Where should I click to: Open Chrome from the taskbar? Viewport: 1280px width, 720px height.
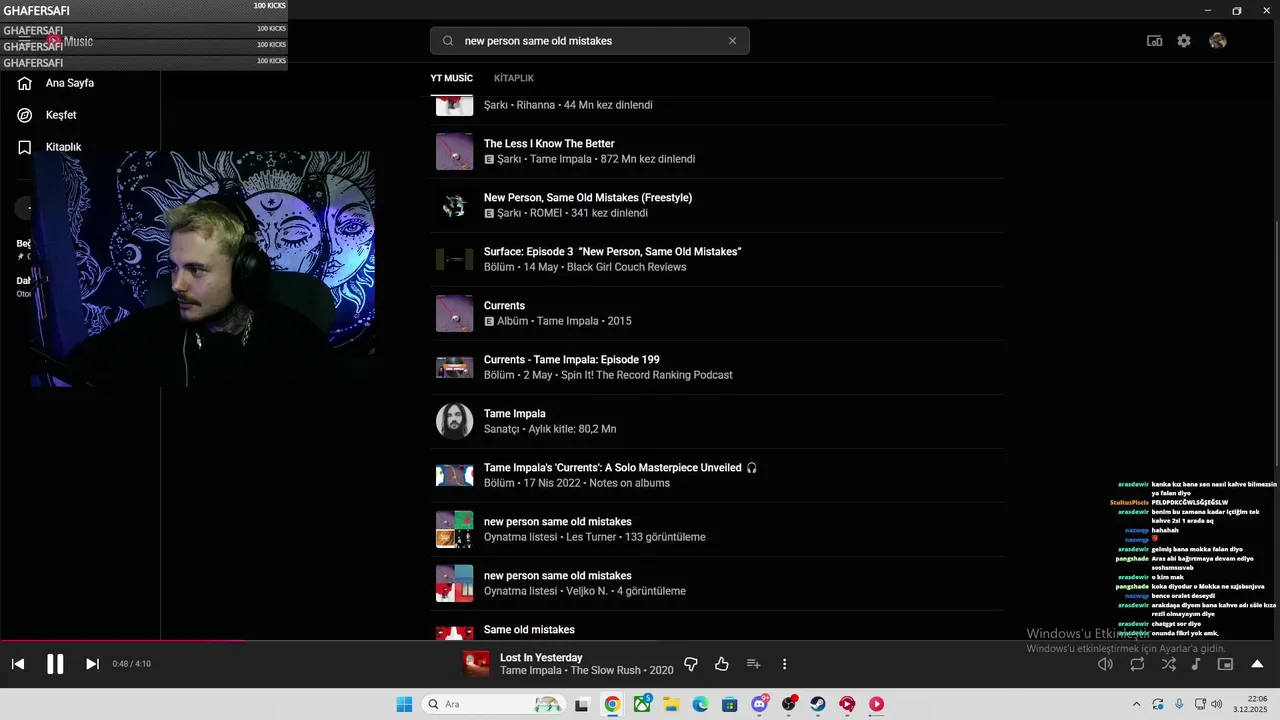click(x=612, y=704)
